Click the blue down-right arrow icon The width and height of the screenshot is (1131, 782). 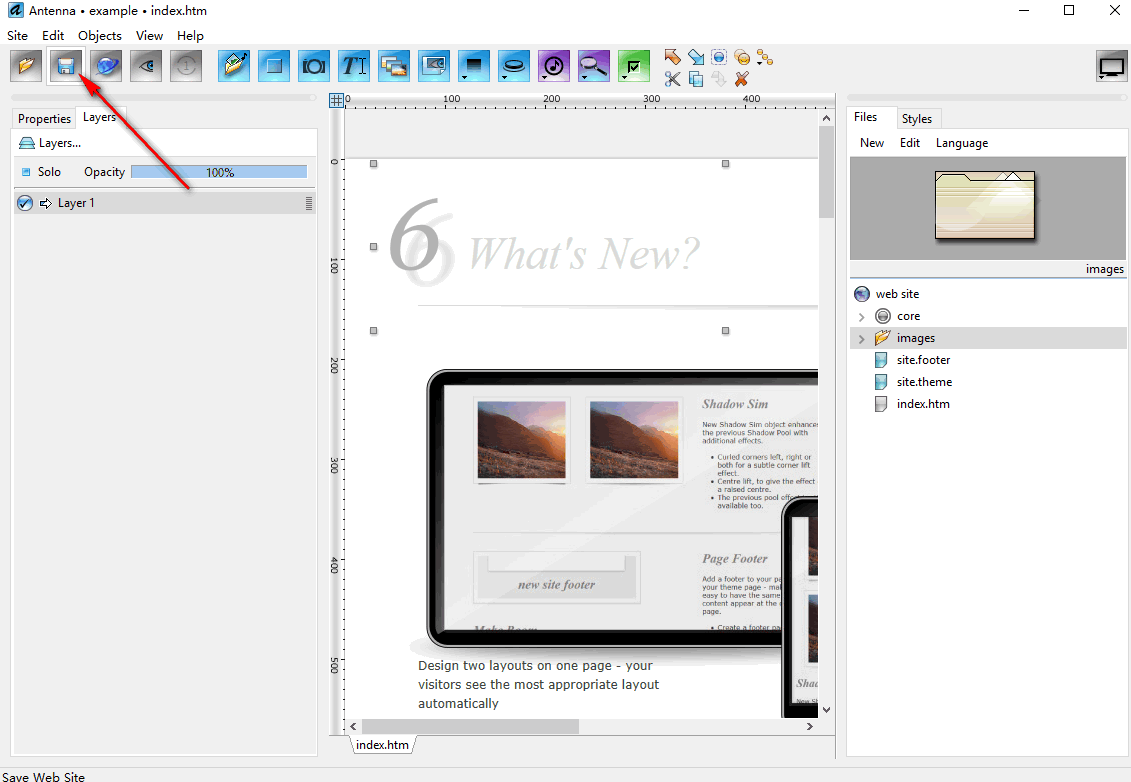coord(696,57)
